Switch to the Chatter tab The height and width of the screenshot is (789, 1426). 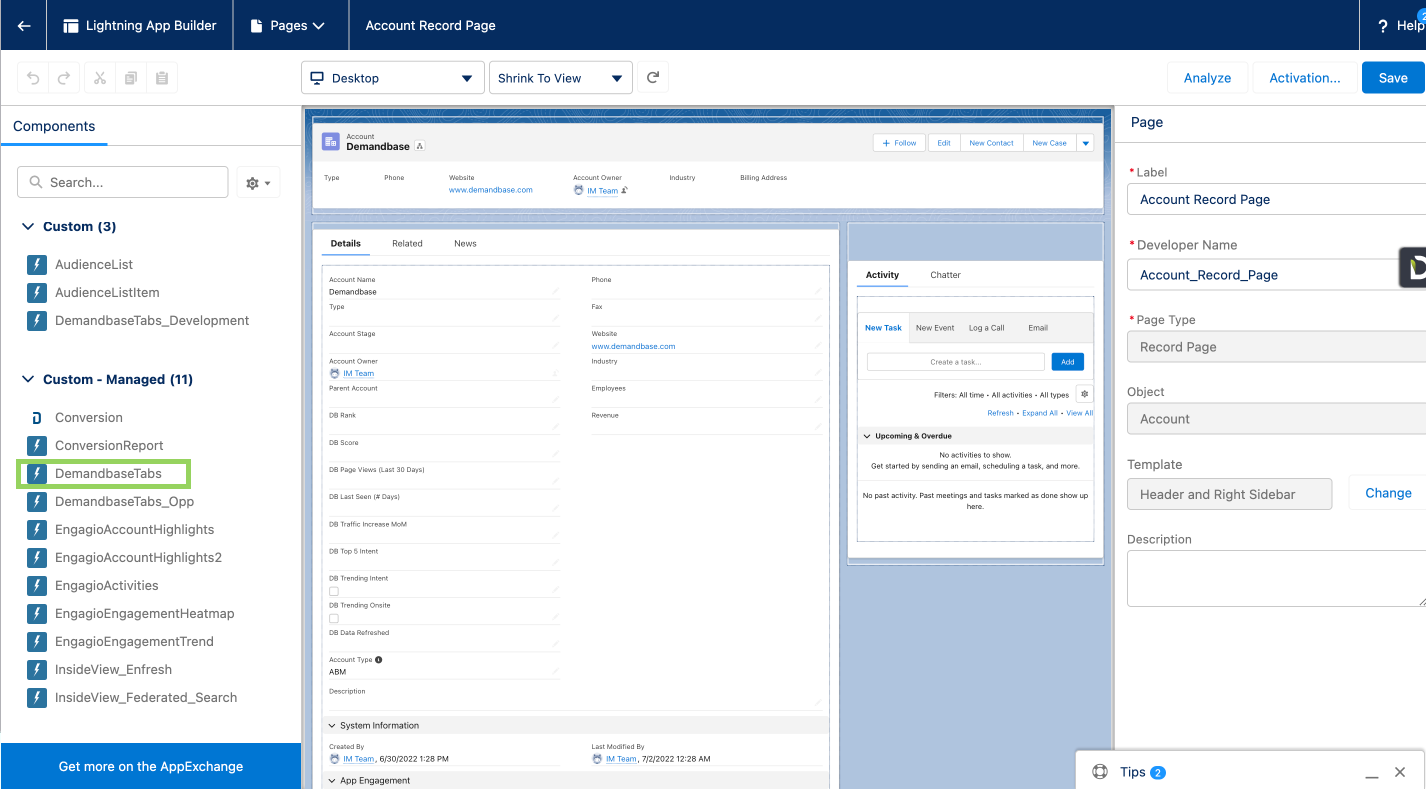click(x=945, y=275)
